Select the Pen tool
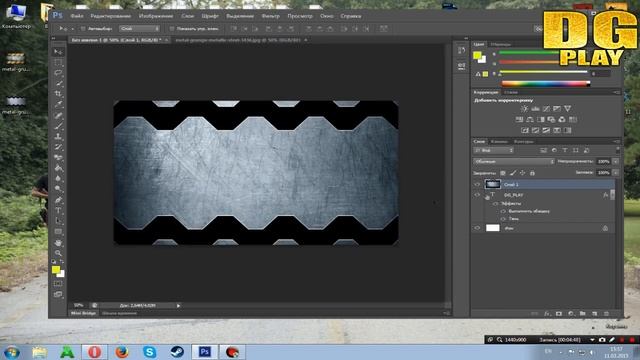This screenshot has width=640, height=360. (x=58, y=200)
